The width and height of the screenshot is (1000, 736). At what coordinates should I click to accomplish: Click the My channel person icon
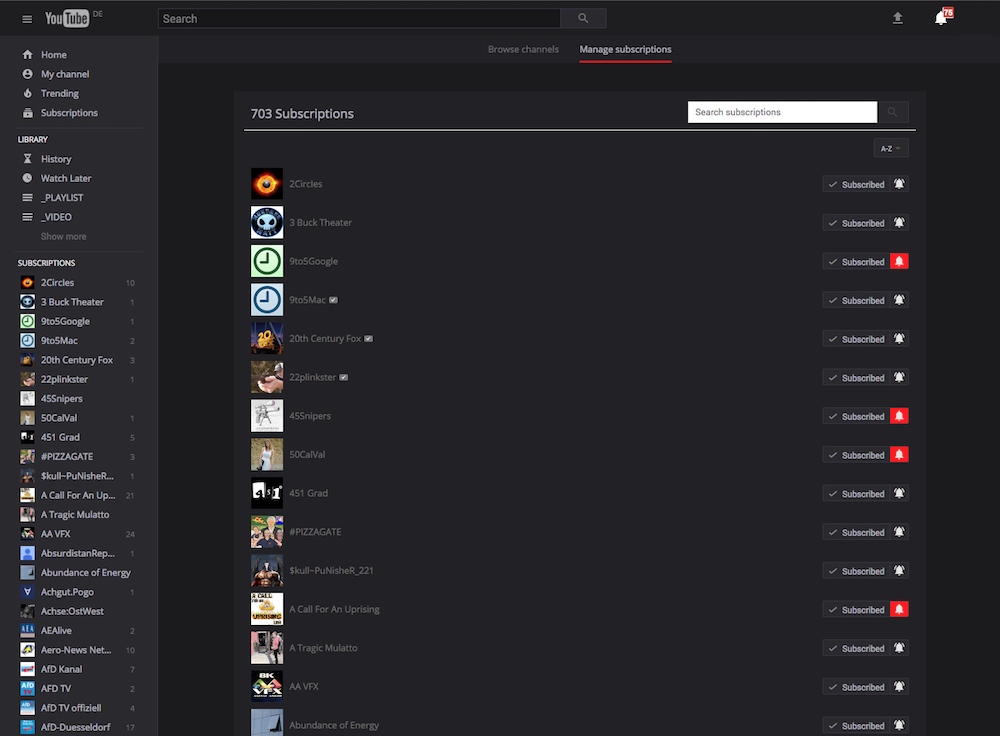point(27,74)
